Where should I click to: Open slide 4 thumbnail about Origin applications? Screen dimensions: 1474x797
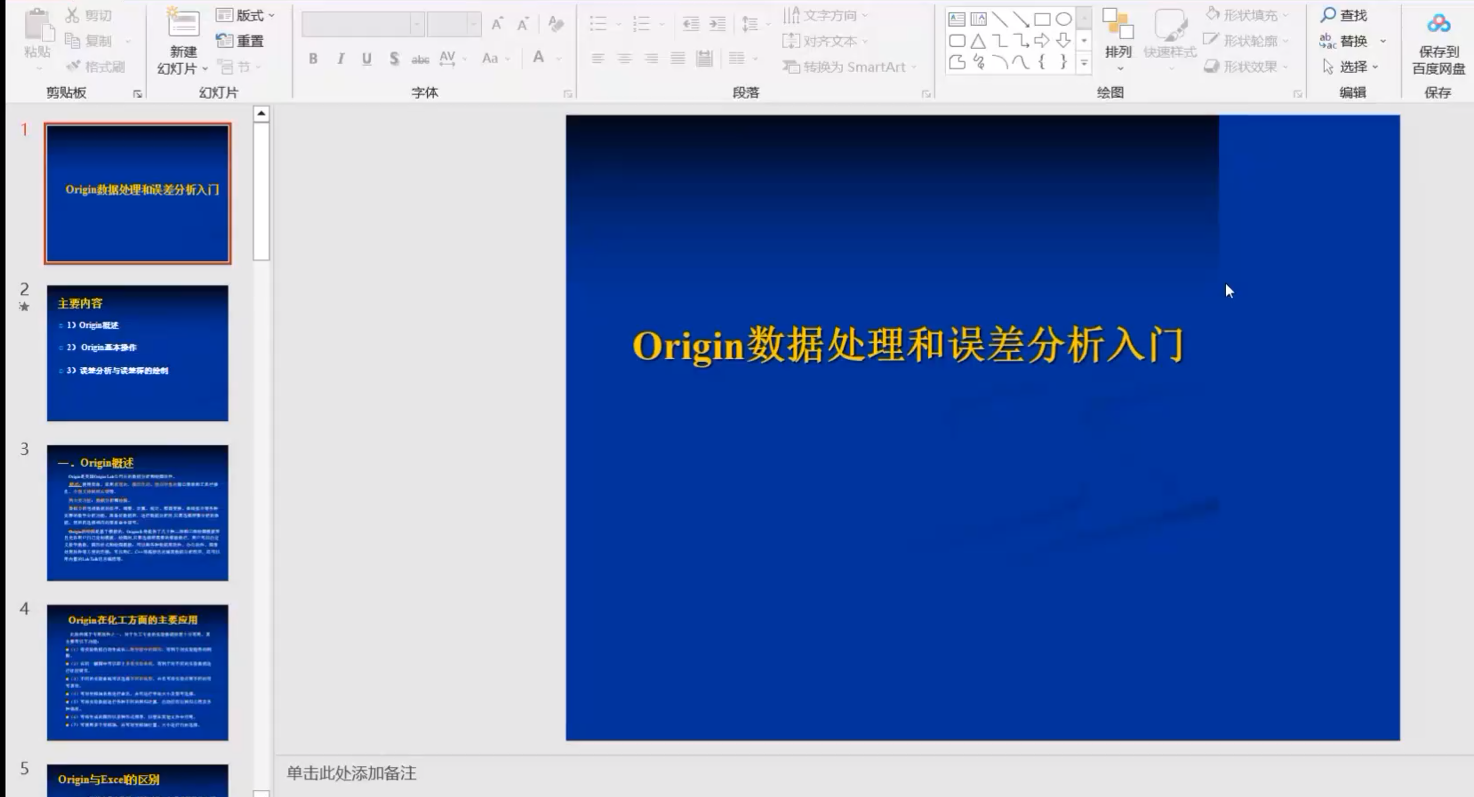[137, 672]
